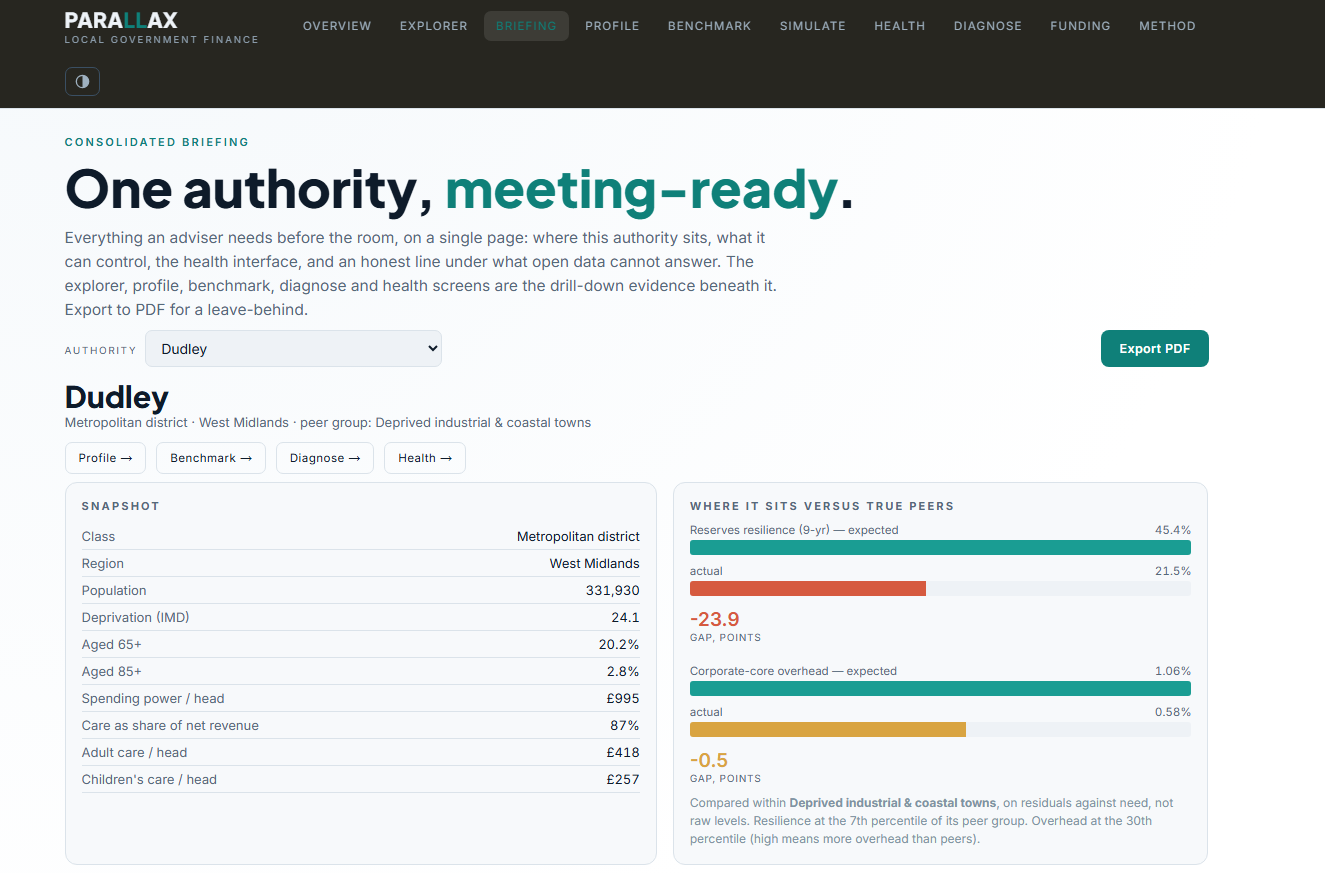The height and width of the screenshot is (873, 1325).
Task: Click the Export PDF button
Action: pyautogui.click(x=1154, y=349)
